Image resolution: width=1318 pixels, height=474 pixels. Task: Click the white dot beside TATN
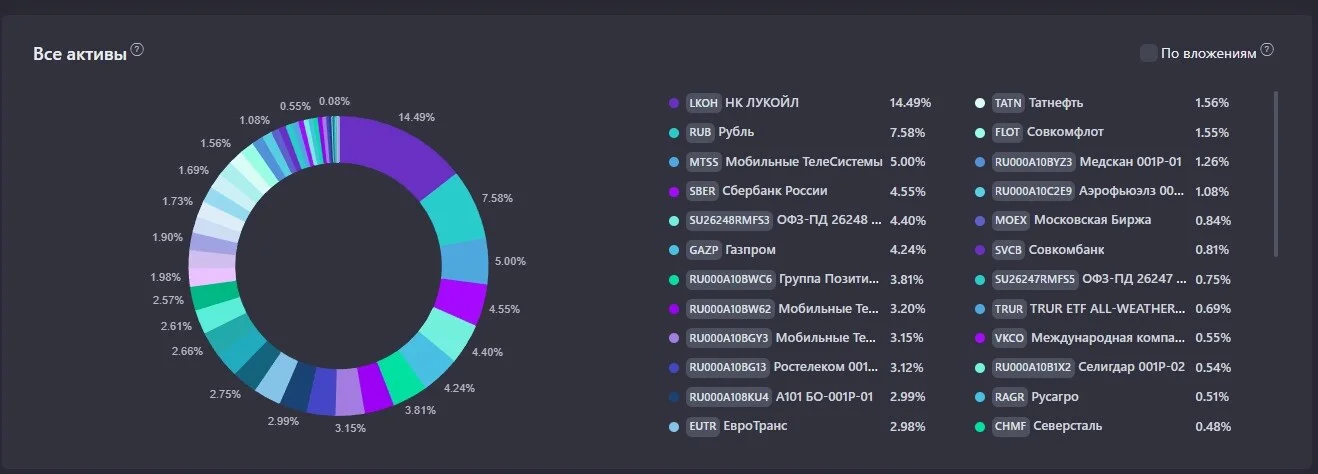980,103
